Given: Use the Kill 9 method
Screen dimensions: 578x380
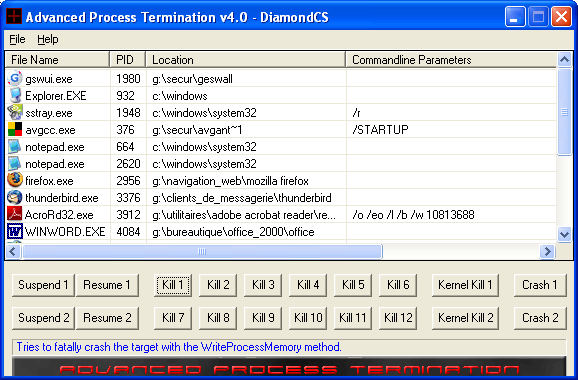Looking at the screenshot, I should [263, 318].
